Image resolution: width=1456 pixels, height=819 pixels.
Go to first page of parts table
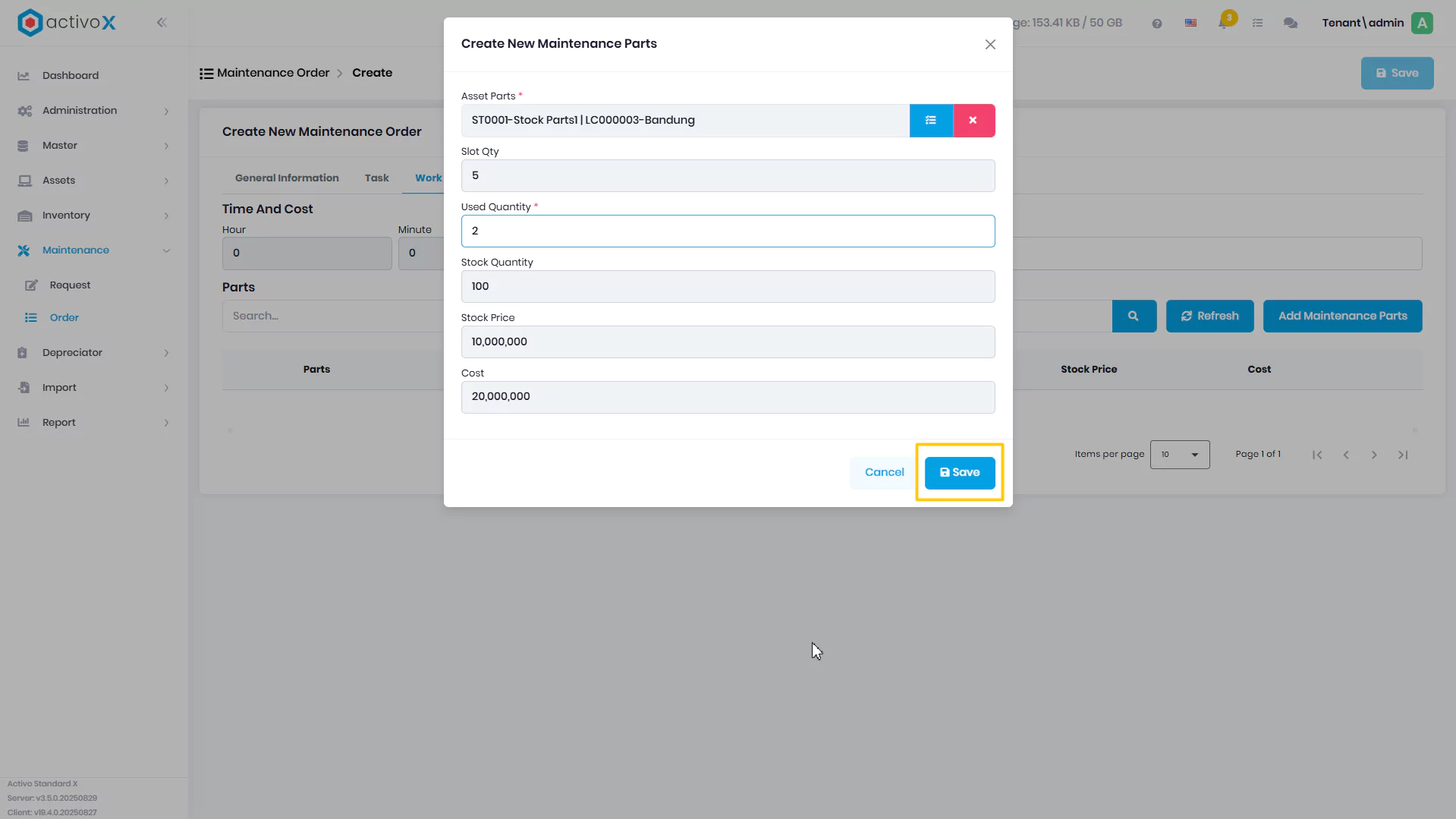(x=1317, y=455)
